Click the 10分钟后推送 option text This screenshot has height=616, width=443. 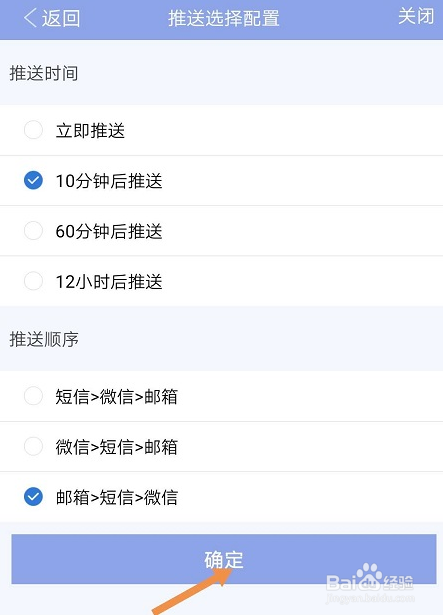click(x=109, y=181)
